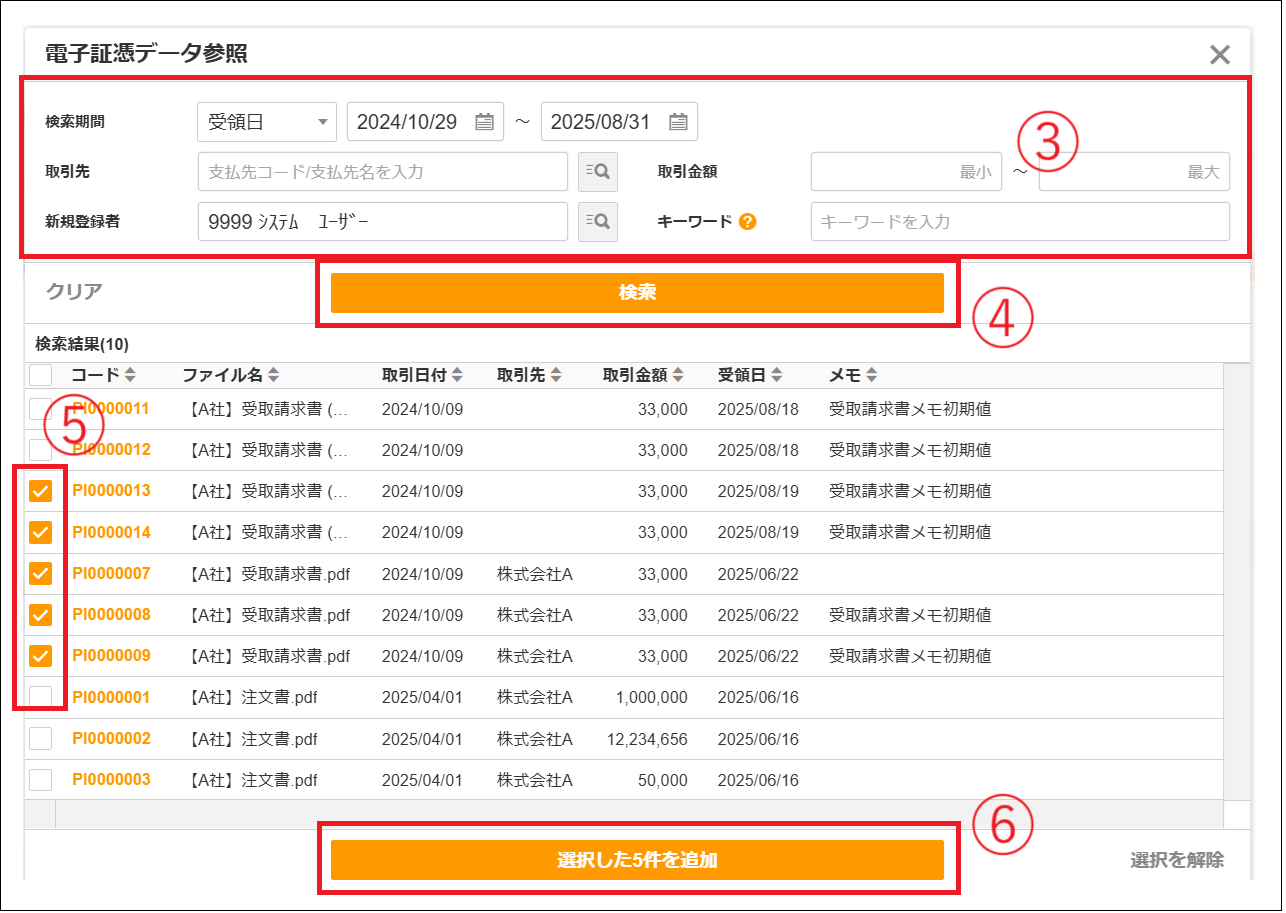Click the horizontal scrollbar below results
The image size is (1286, 913).
click(639, 813)
